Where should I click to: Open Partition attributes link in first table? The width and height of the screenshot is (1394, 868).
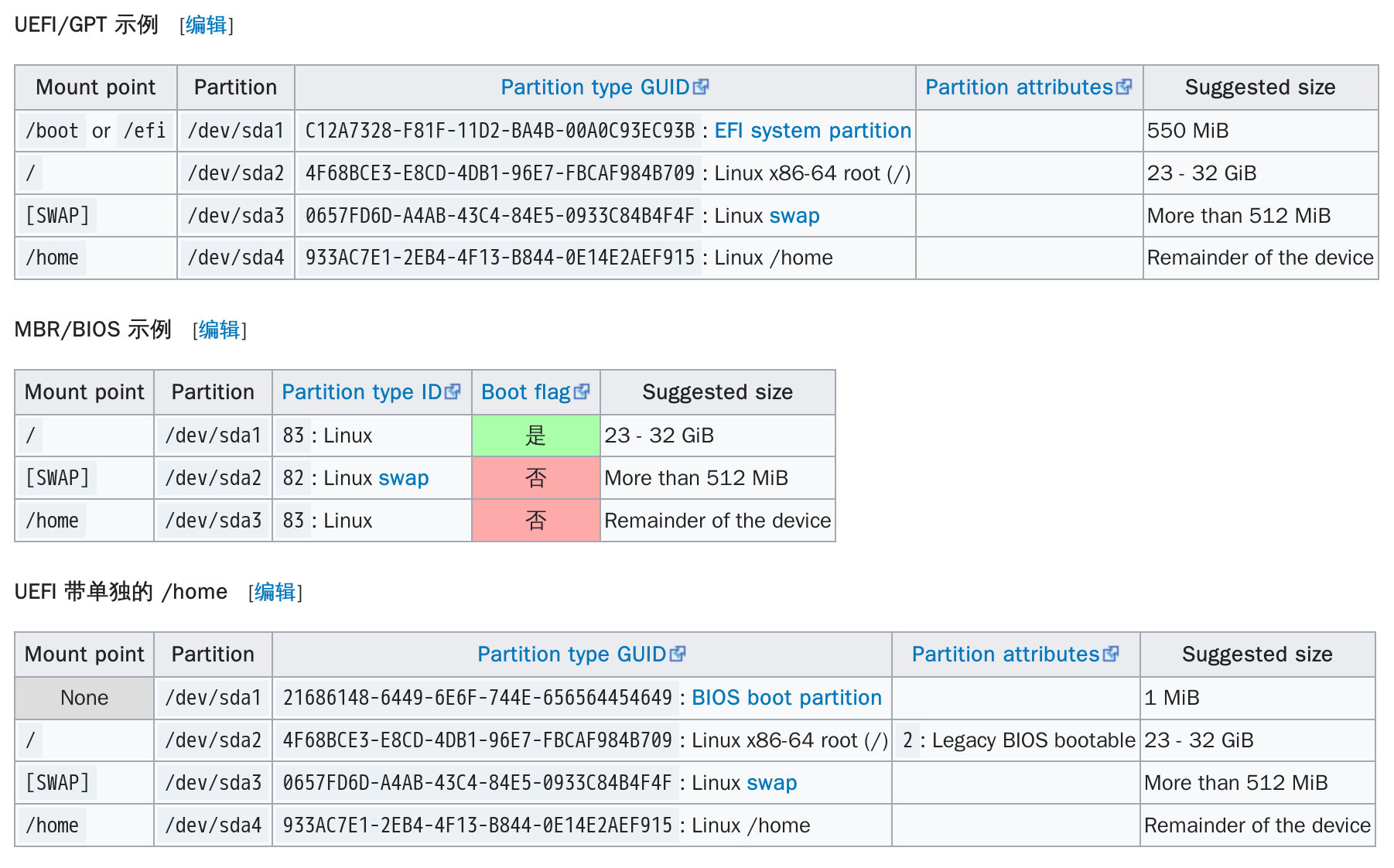(1019, 87)
